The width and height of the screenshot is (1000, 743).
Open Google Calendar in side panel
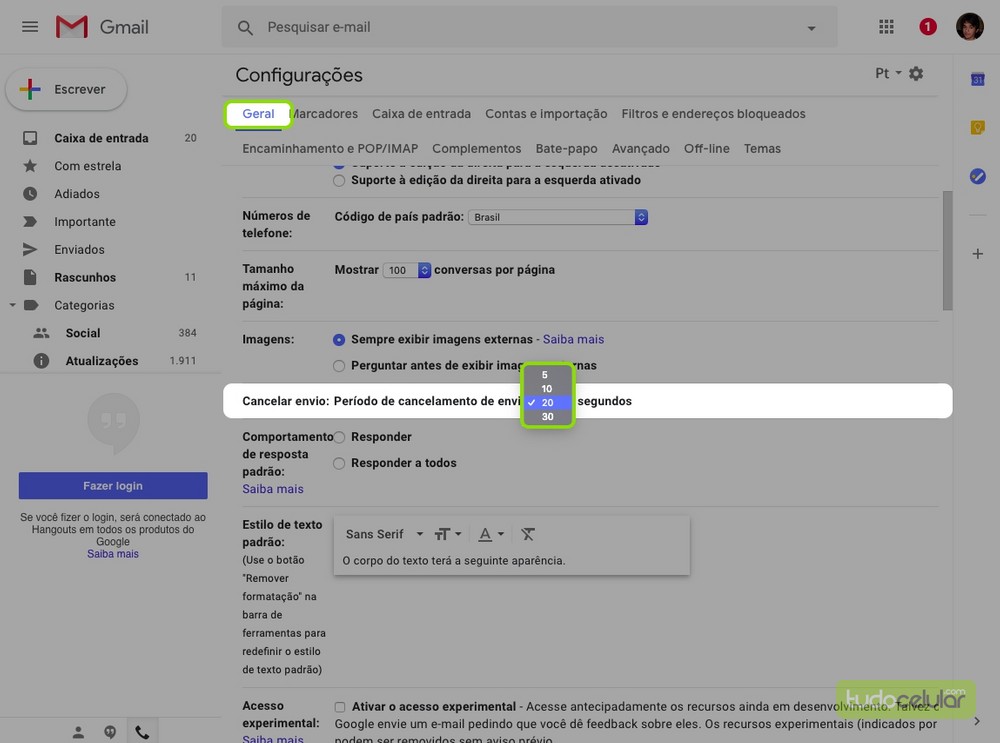coord(978,79)
